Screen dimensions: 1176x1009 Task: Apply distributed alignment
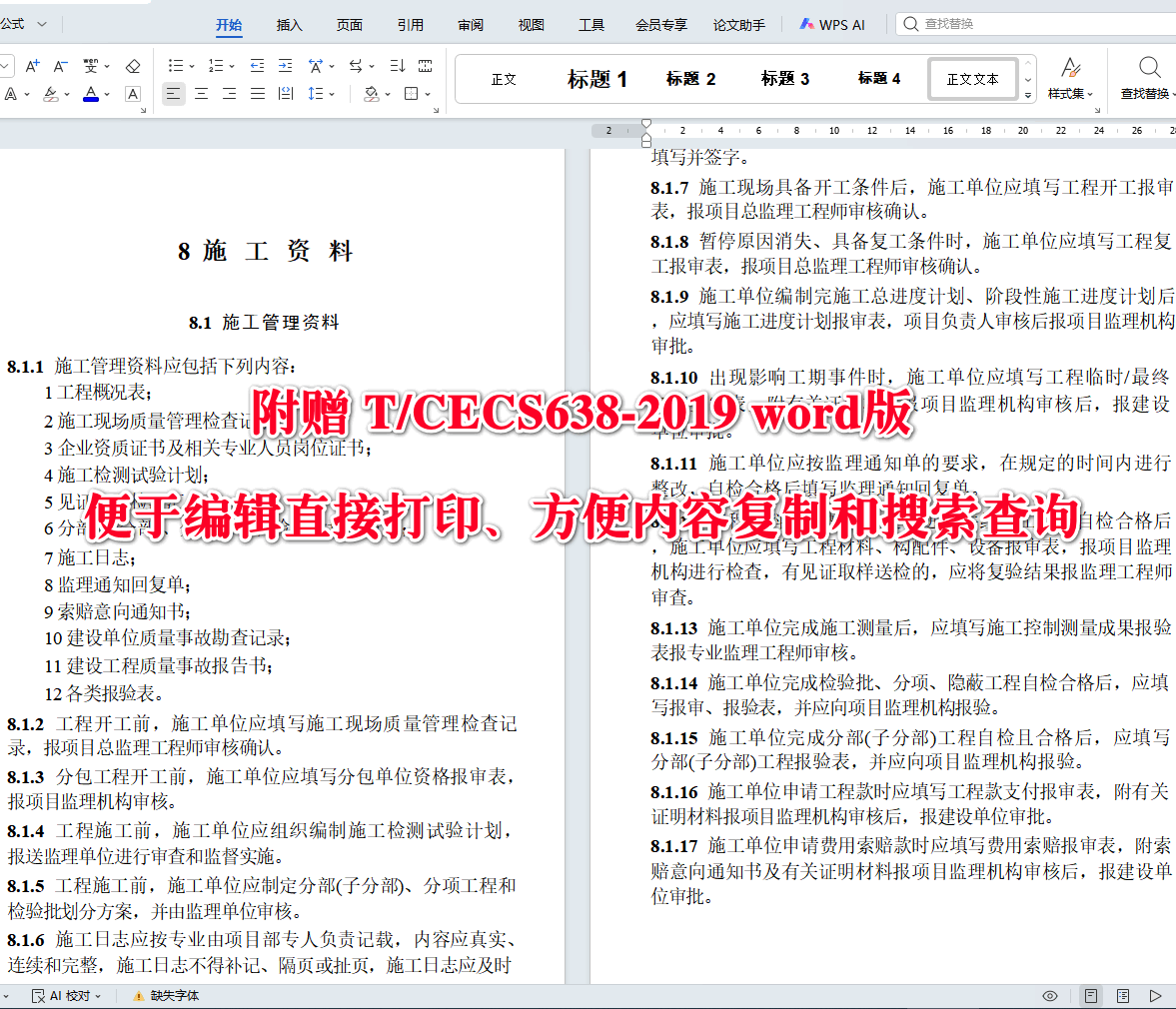point(286,94)
